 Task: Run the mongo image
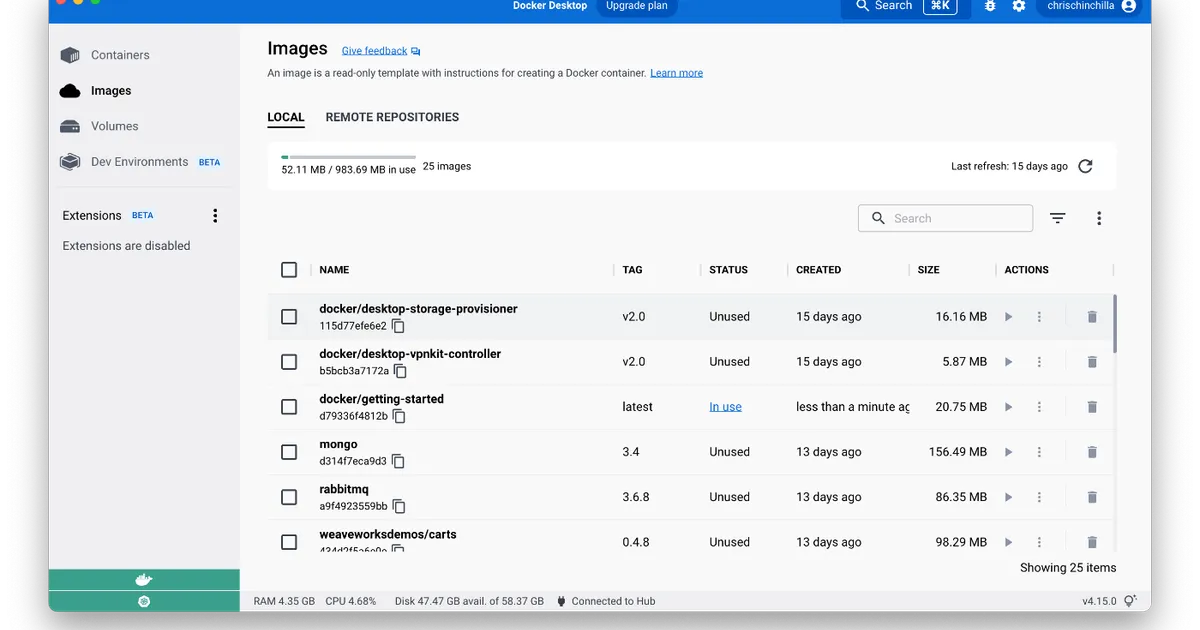click(x=1008, y=452)
